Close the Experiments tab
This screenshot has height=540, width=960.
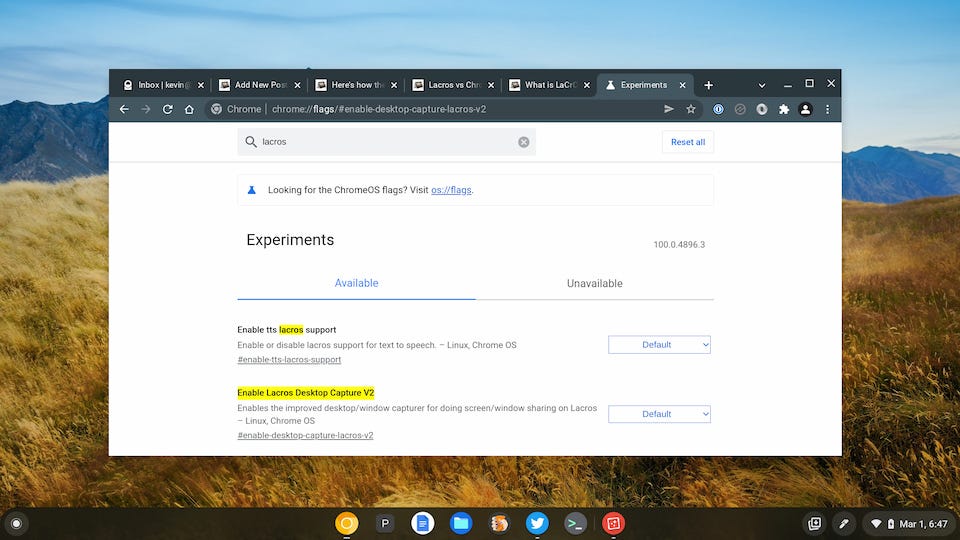(x=682, y=86)
